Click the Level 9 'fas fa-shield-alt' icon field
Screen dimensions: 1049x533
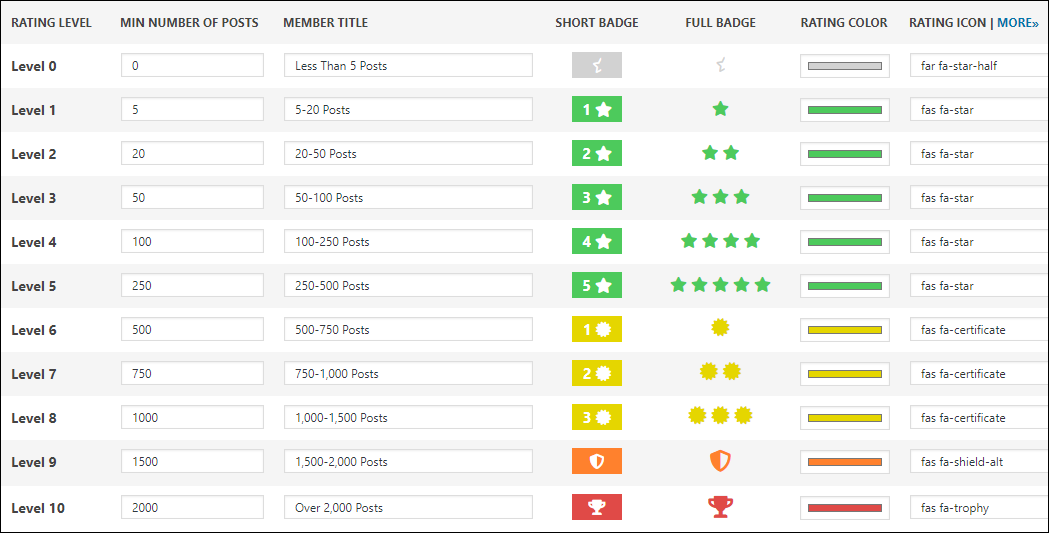(x=978, y=462)
